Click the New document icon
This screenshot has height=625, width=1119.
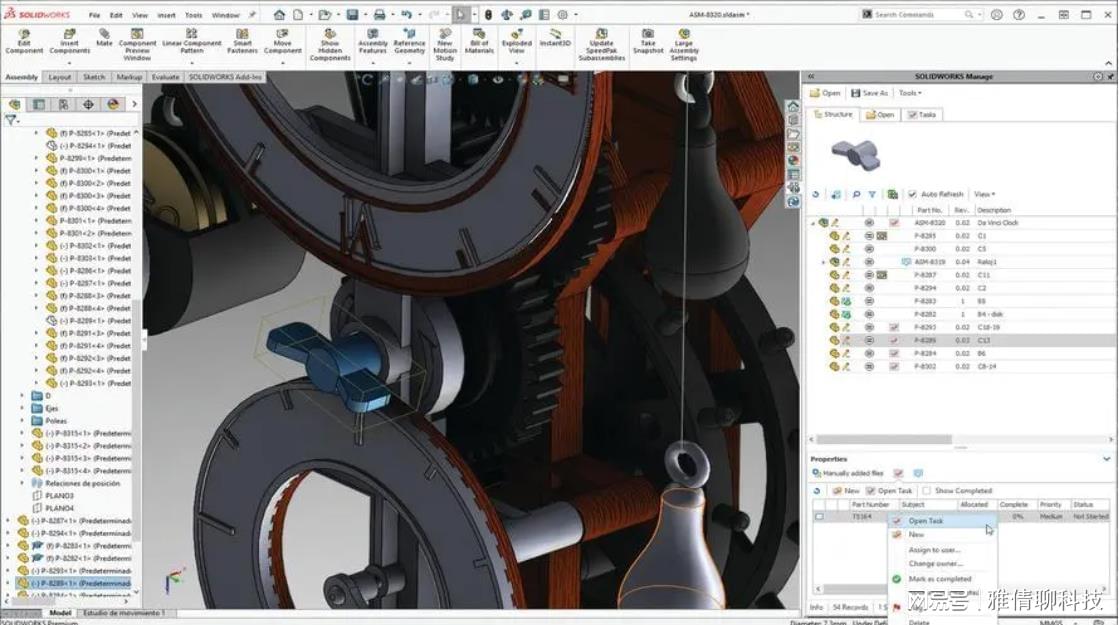[x=298, y=14]
